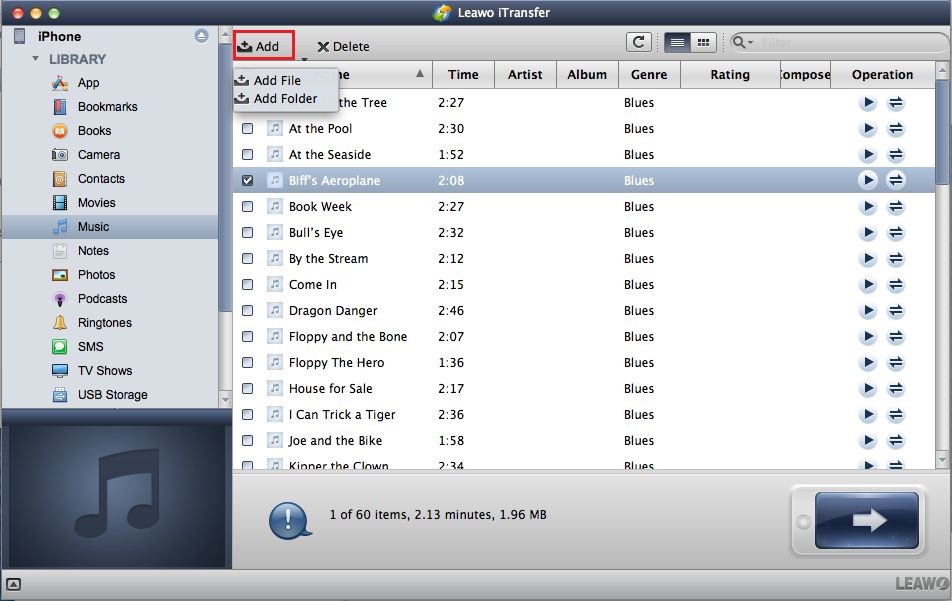Choose Add Folder from the menu
This screenshot has width=952, height=601.
(284, 99)
